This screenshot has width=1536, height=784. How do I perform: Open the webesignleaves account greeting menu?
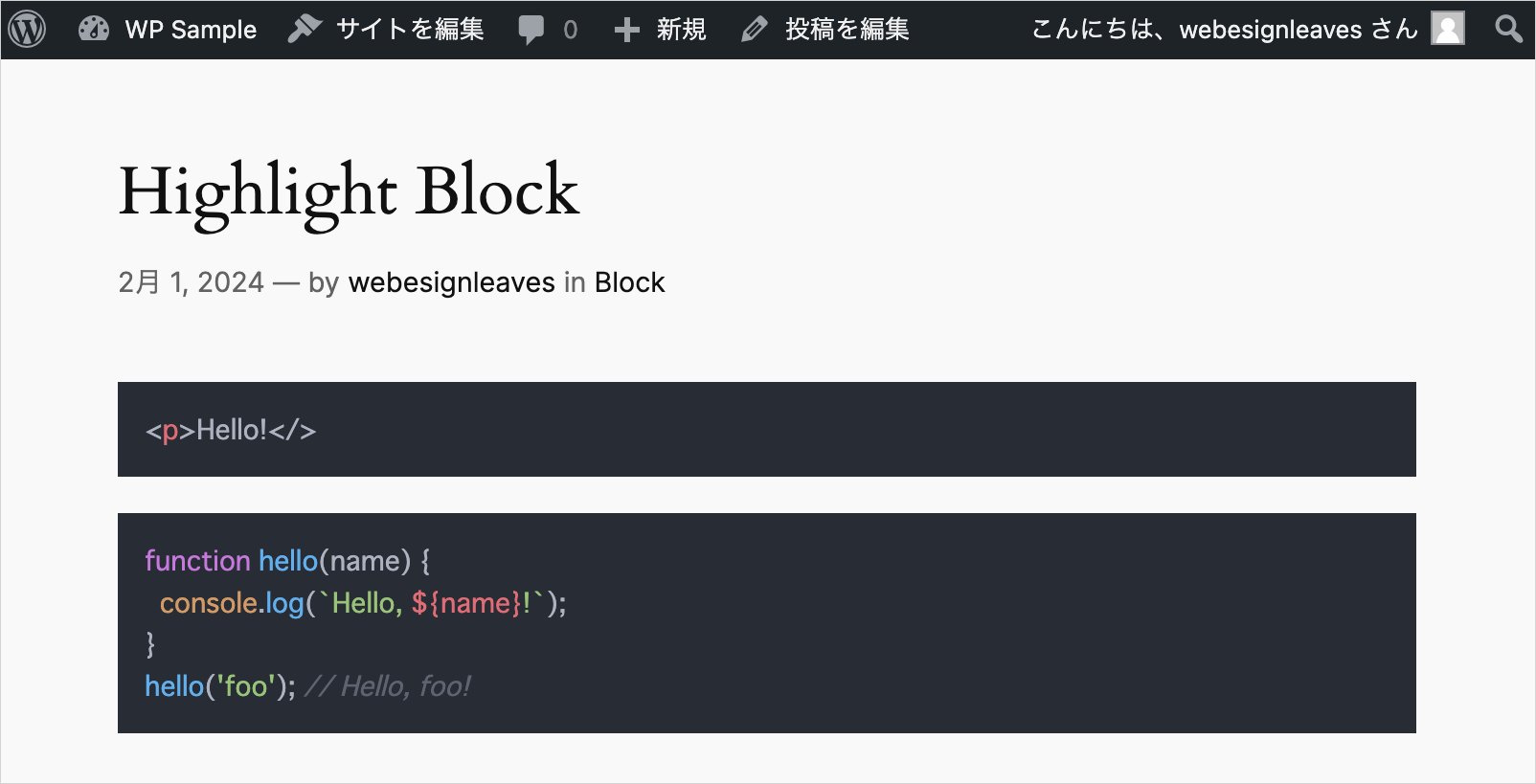1224,30
